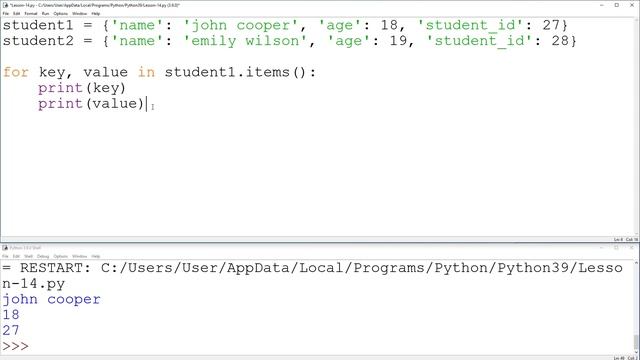Close the Lesson-14.py editor window
The width and height of the screenshot is (640, 360).
pyautogui.click(x=632, y=5)
